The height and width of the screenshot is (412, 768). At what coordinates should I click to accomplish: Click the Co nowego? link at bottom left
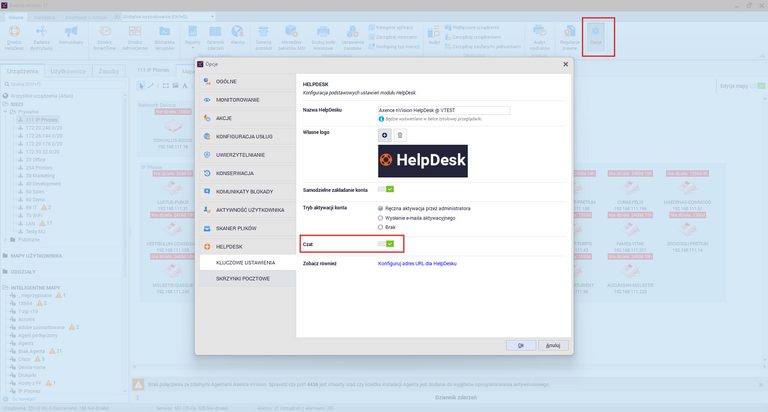point(24,399)
